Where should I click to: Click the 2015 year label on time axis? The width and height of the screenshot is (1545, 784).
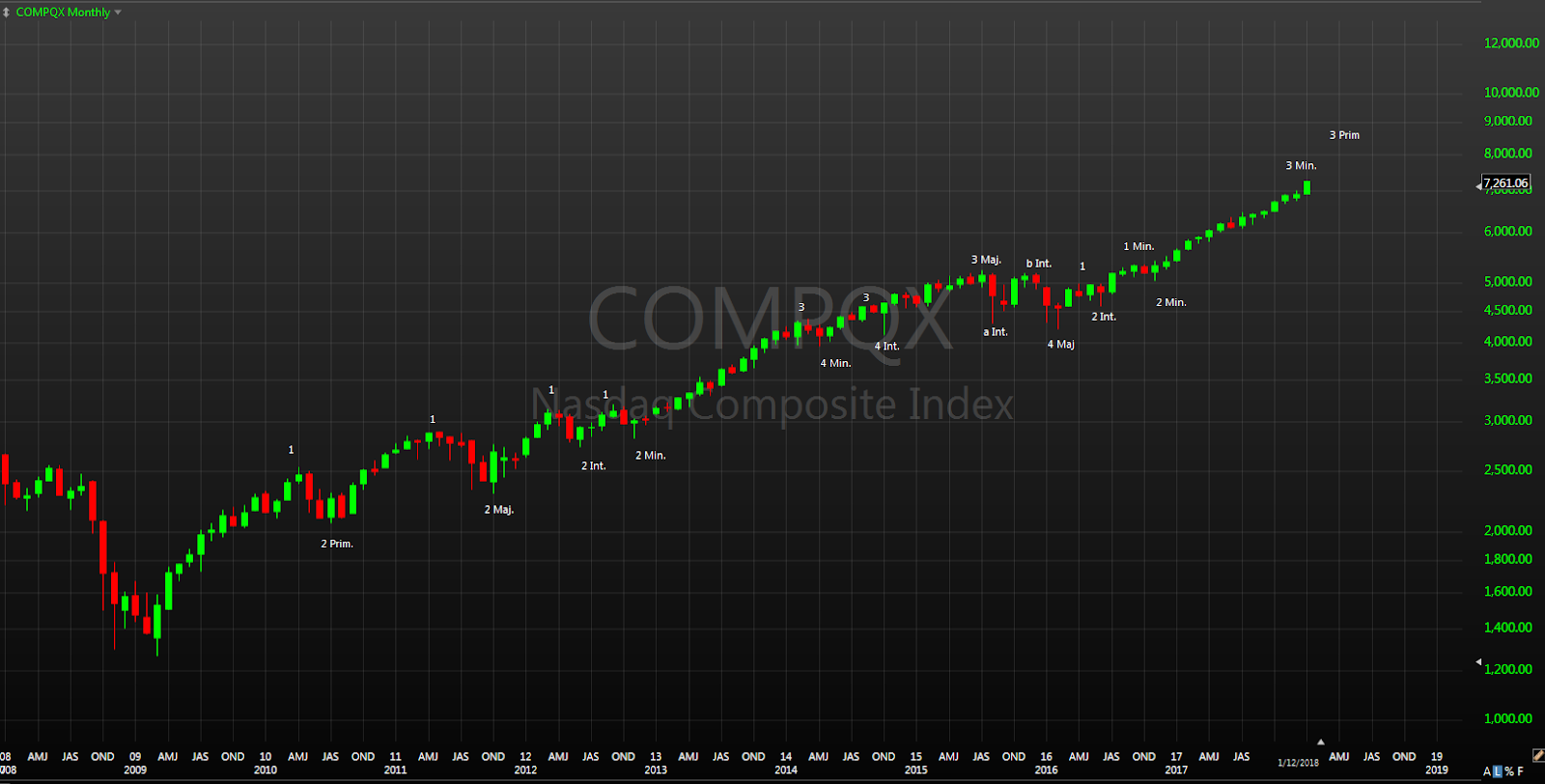915,770
